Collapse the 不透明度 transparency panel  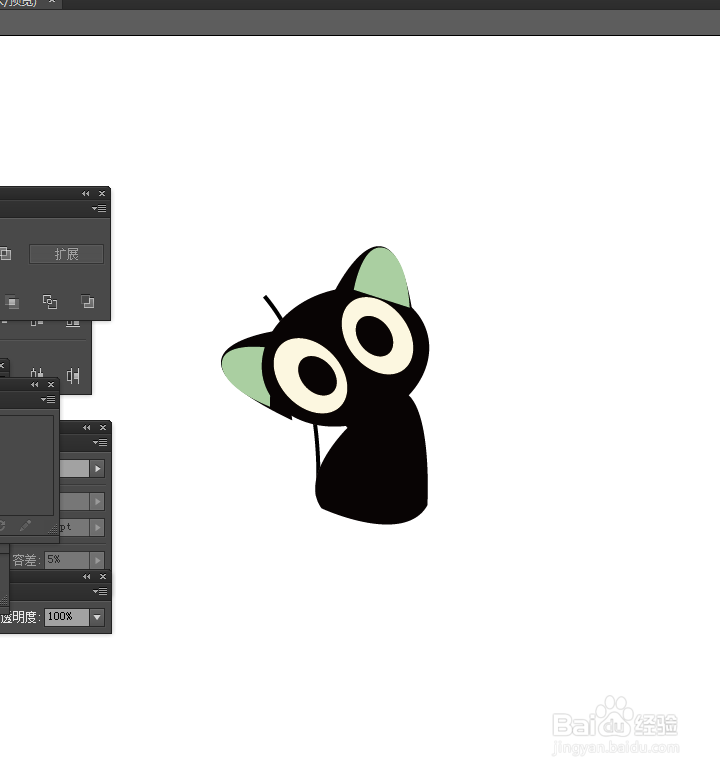87,577
